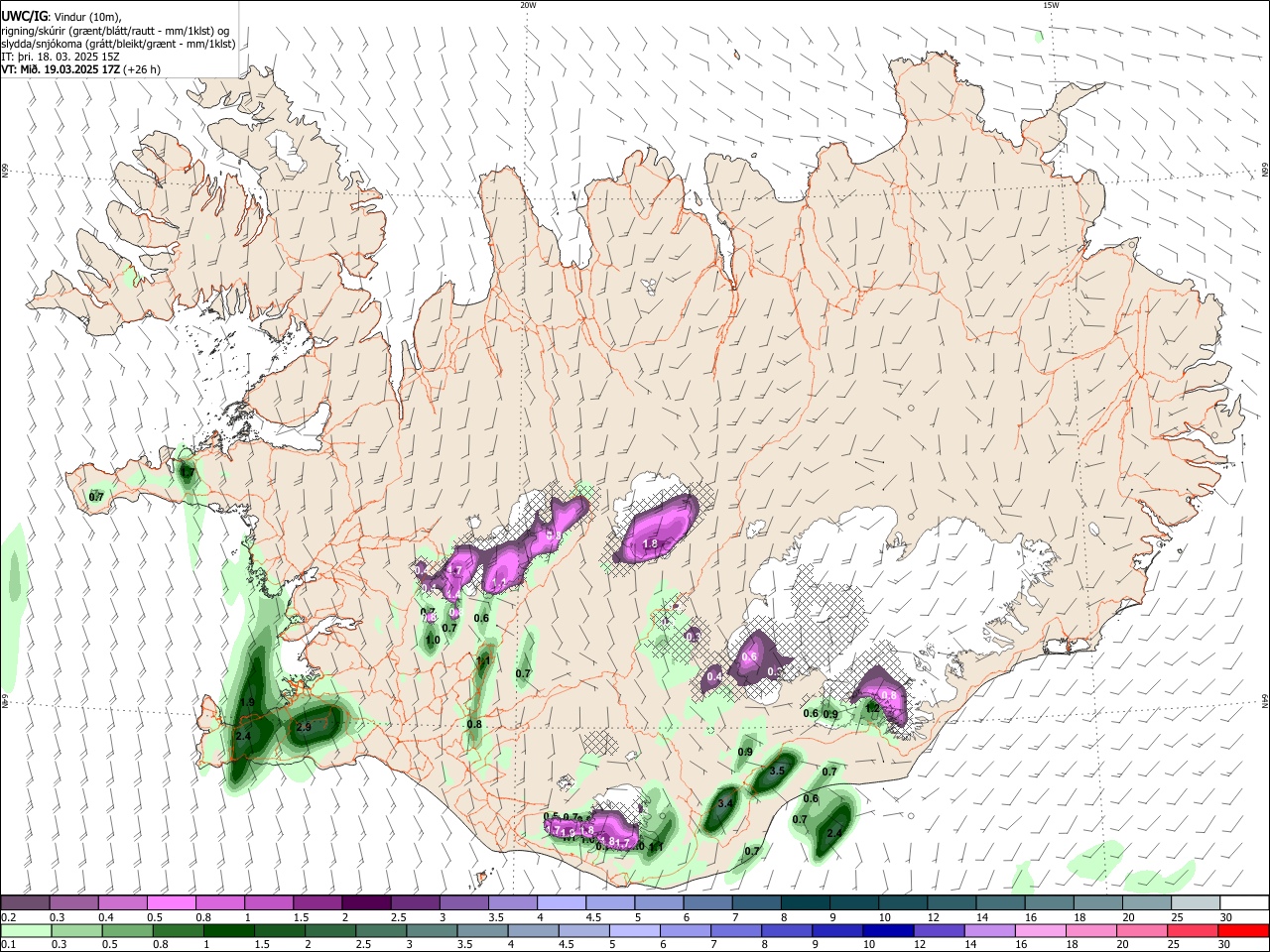This screenshot has height=952, width=1270.
Task: Click the 'slydda/snjókoma' snow legend description line
Action: (x=118, y=44)
